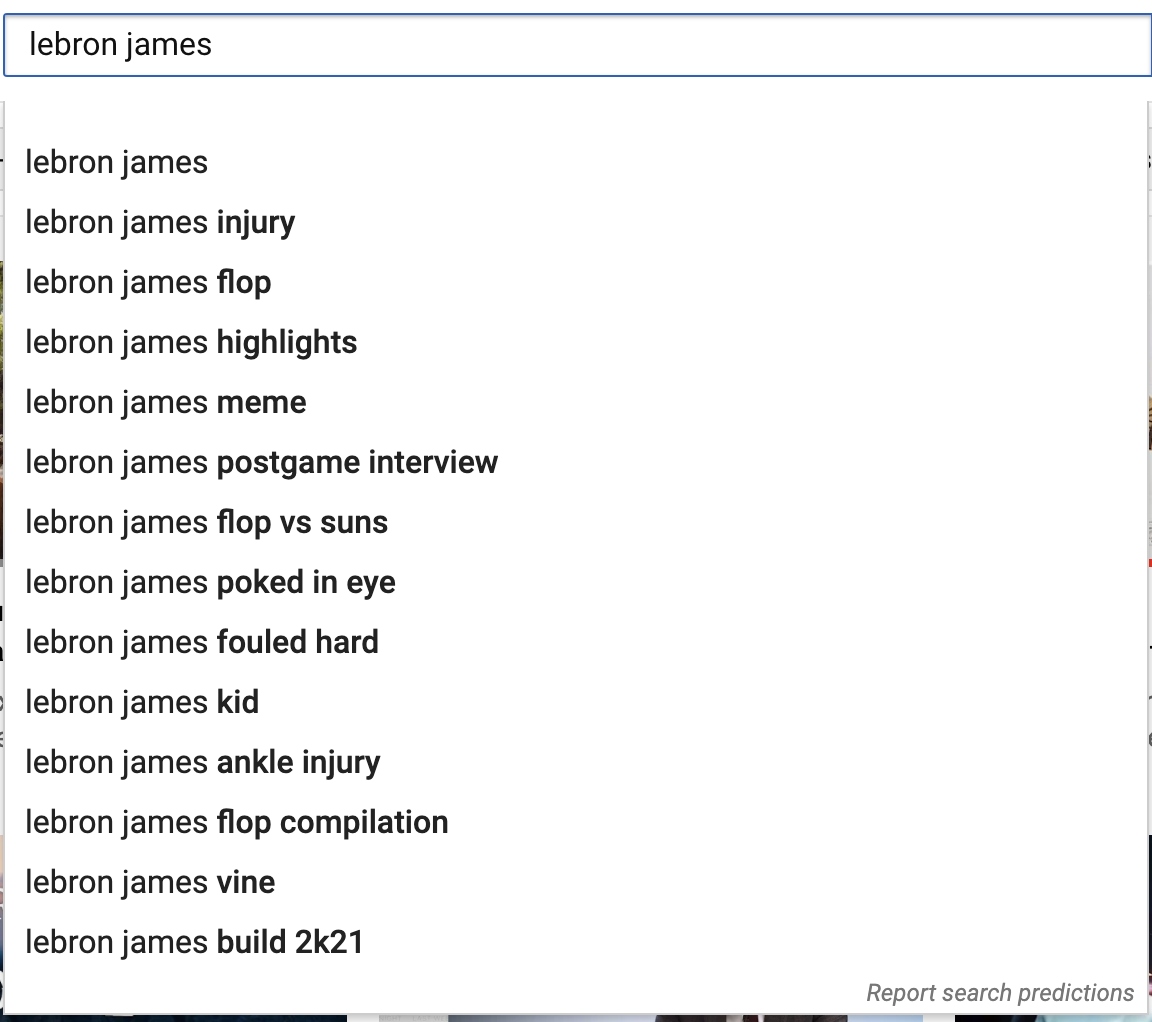Choose 'lebron james ankle injury' suggestion

576,763
